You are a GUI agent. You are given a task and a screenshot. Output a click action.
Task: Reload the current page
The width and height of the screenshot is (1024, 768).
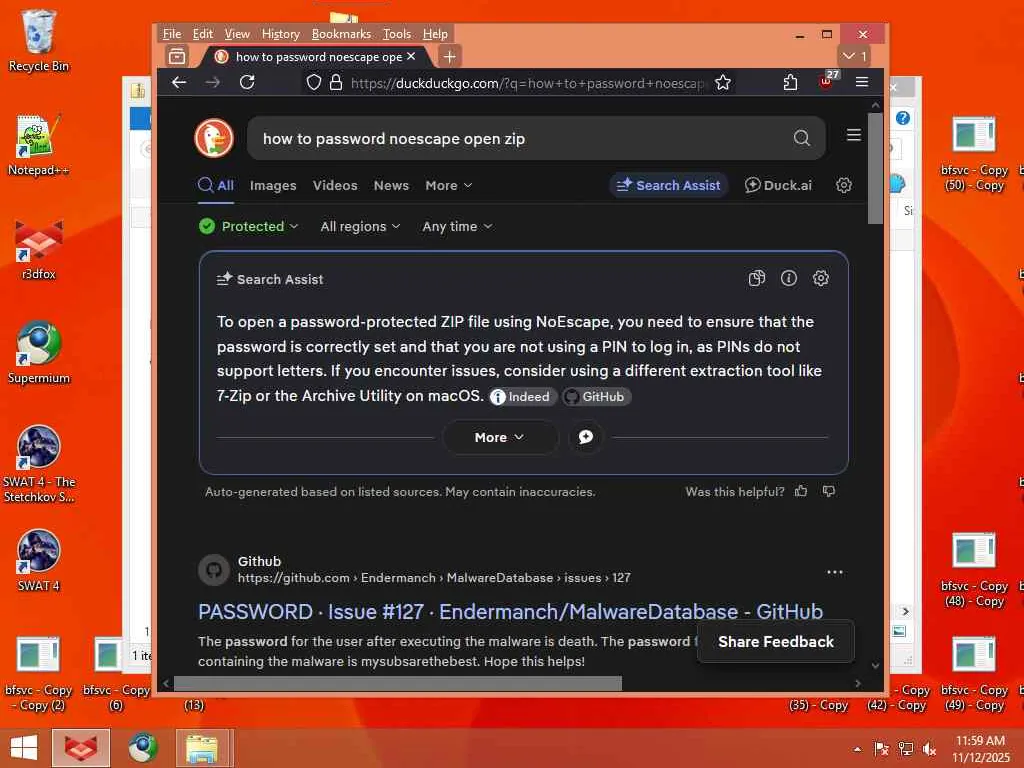pyautogui.click(x=247, y=82)
